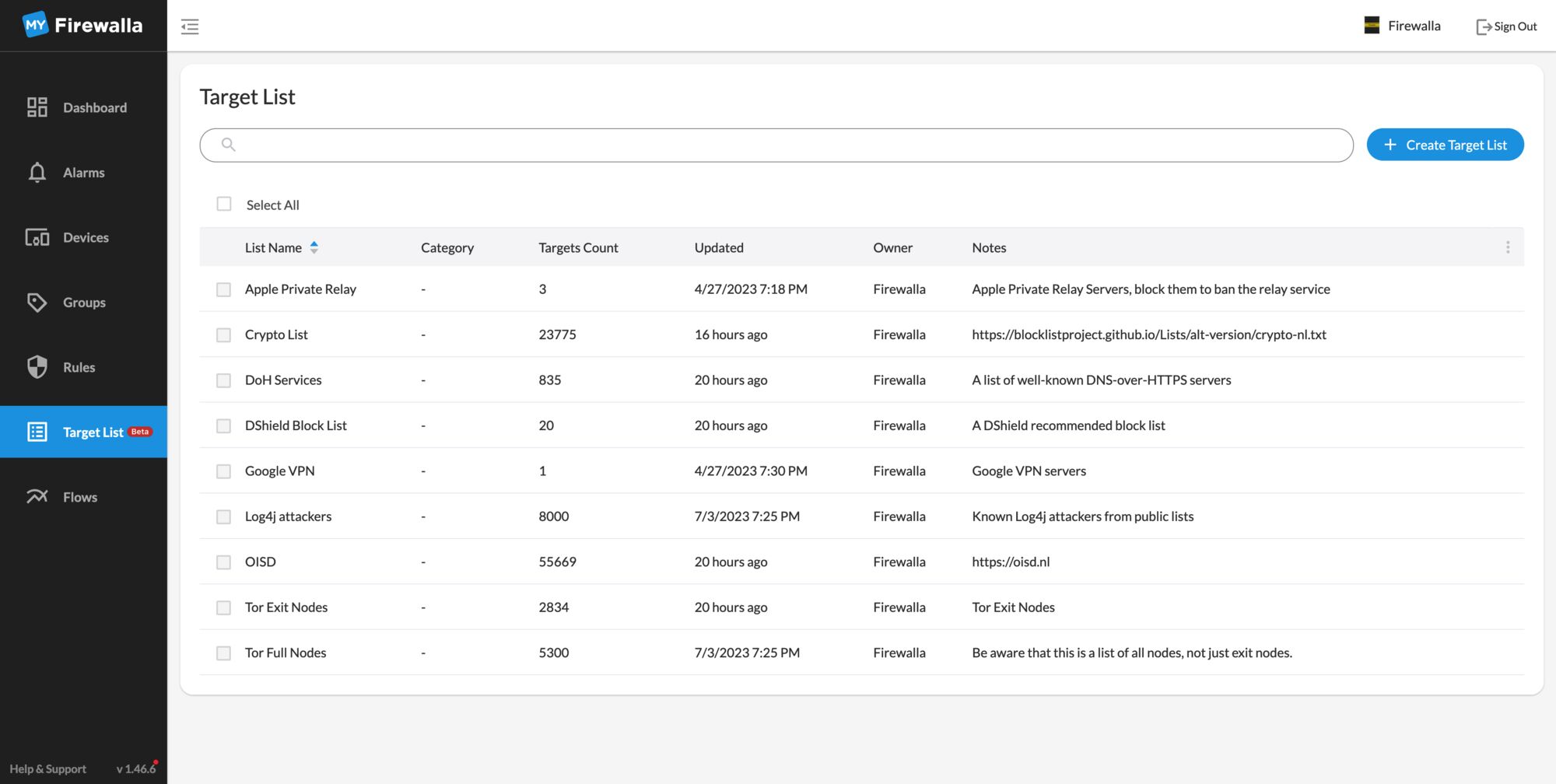This screenshot has height=784, width=1556.
Task: Open the Apple Private Relay list
Action: point(300,289)
